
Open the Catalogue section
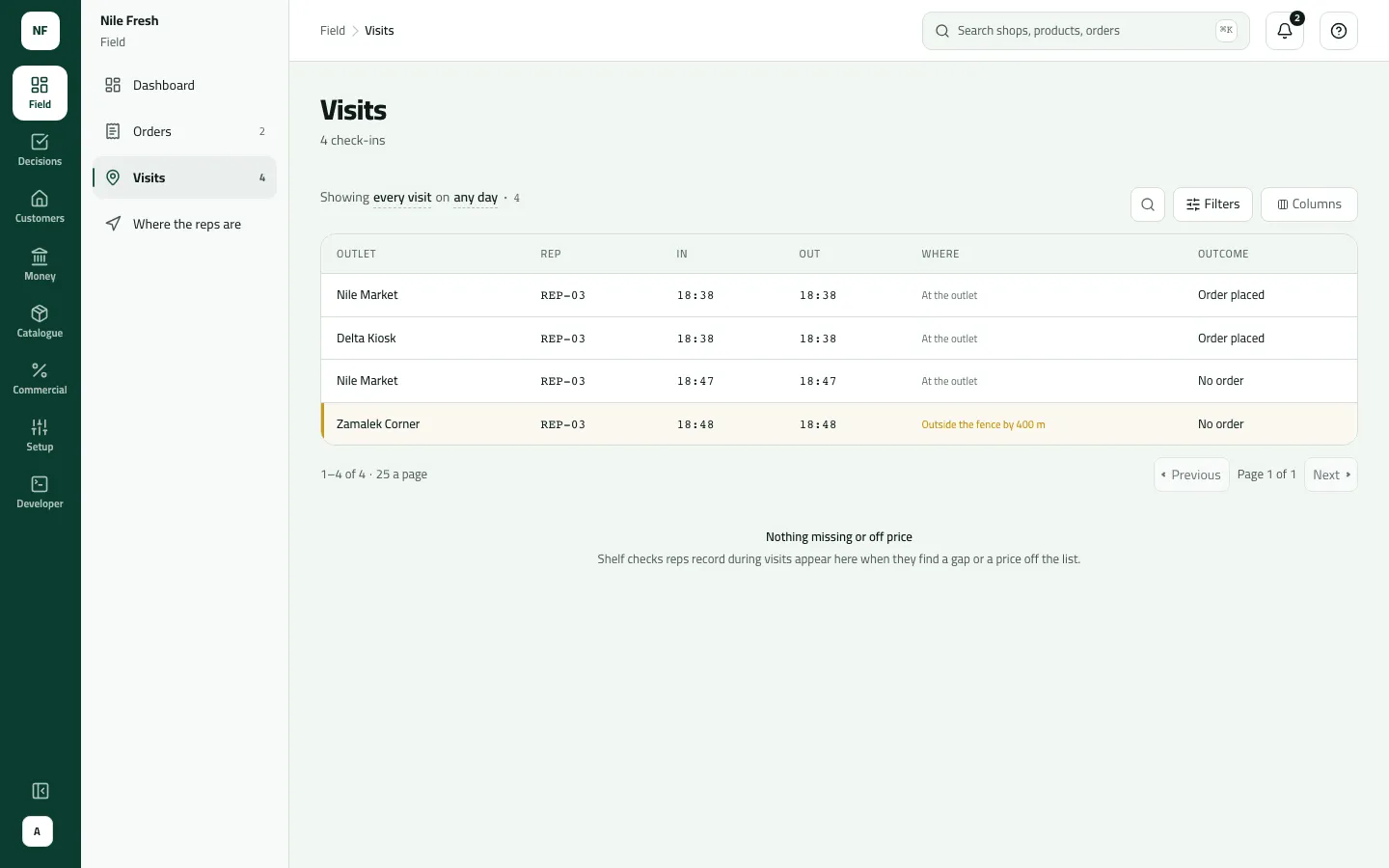(40, 321)
